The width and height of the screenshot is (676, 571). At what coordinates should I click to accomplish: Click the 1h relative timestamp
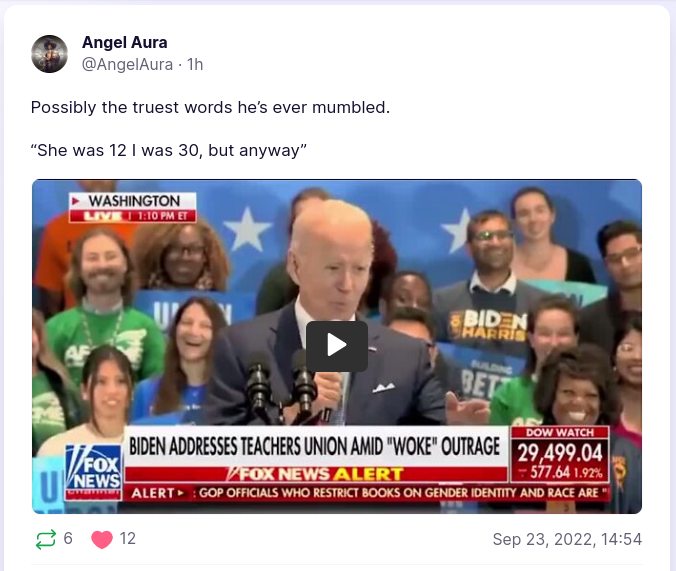click(195, 64)
